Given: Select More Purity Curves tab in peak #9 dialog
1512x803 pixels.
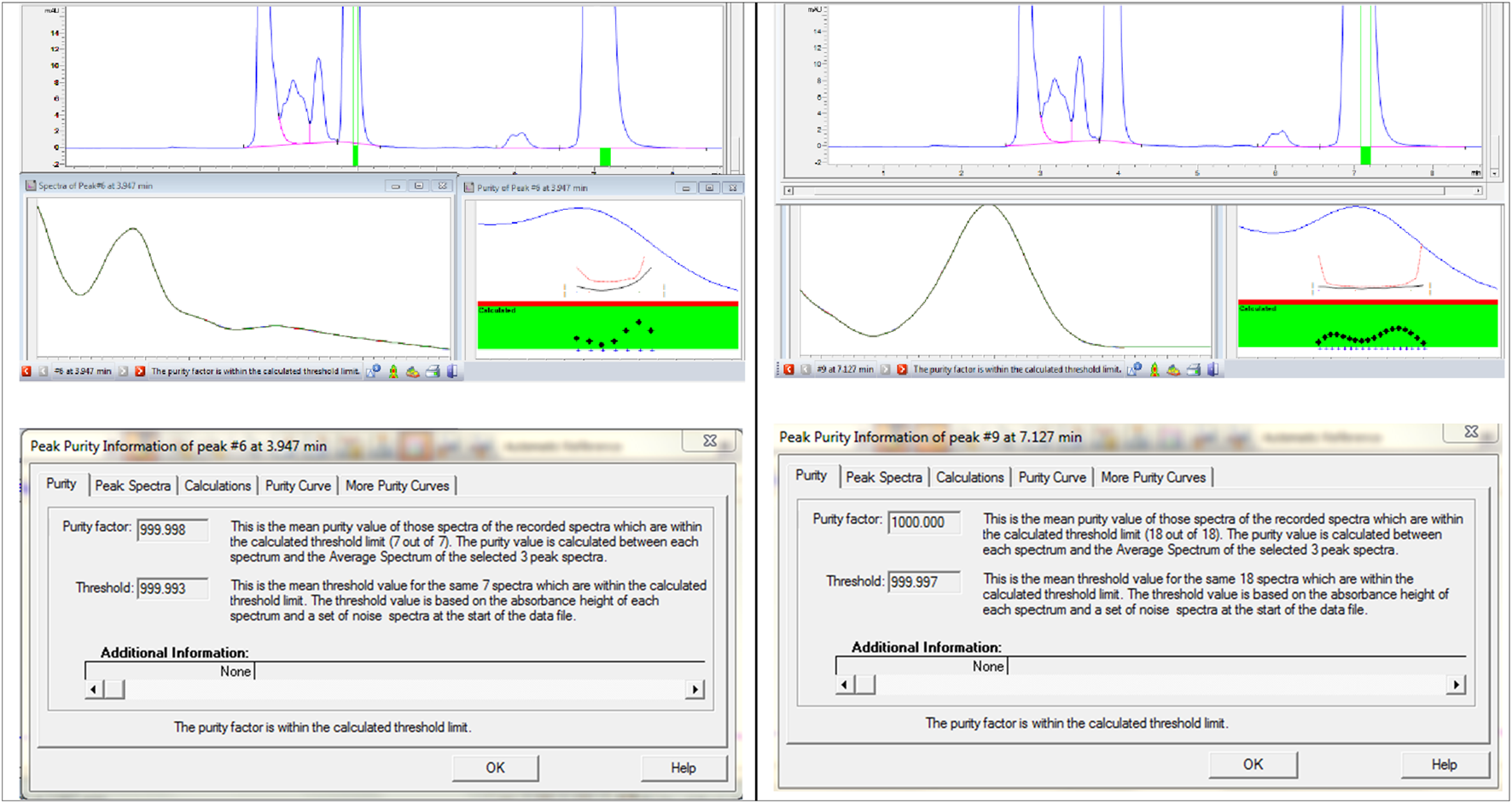Looking at the screenshot, I should tap(1153, 478).
